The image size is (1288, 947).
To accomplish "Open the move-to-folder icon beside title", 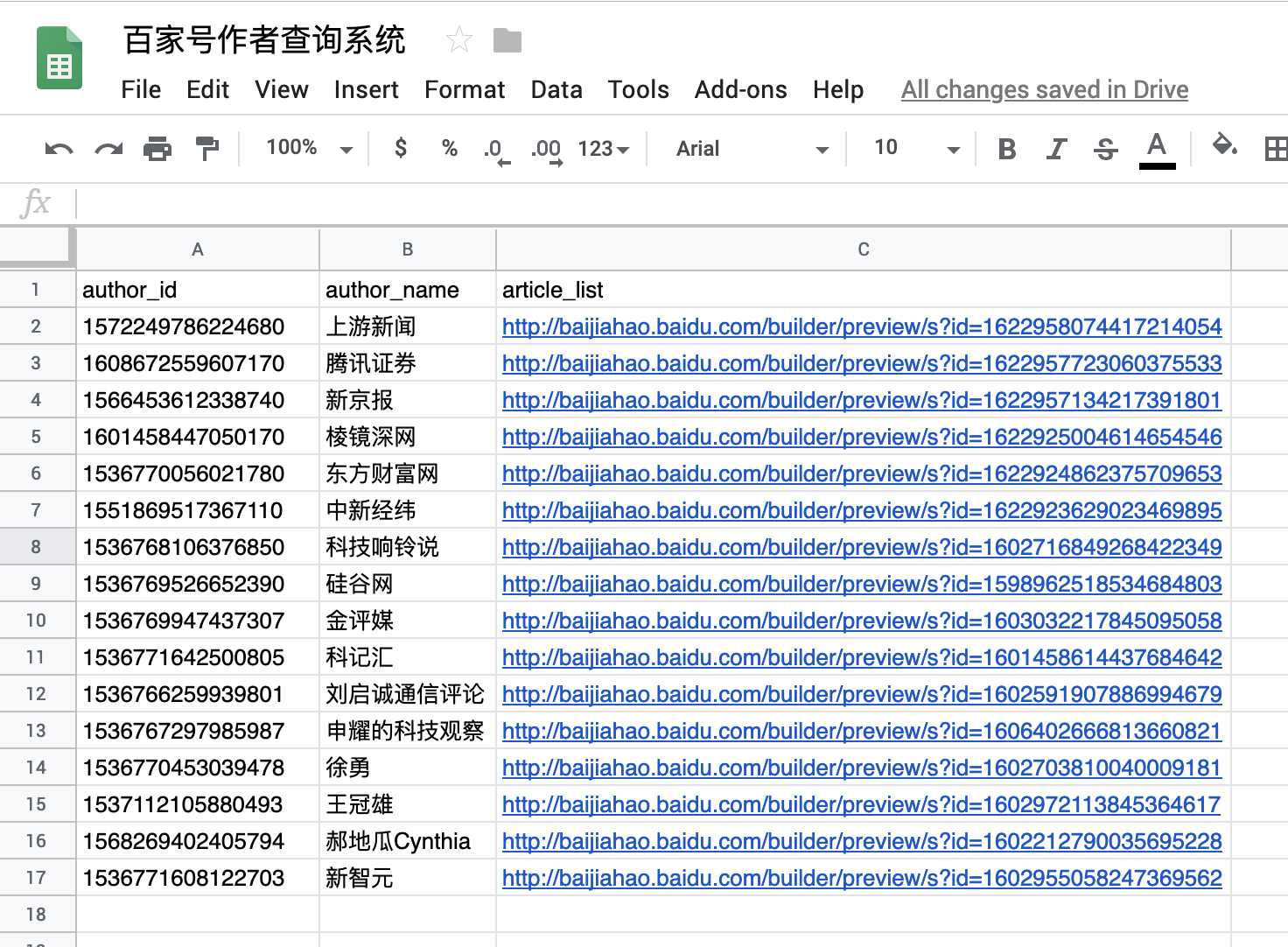I will pyautogui.click(x=507, y=40).
